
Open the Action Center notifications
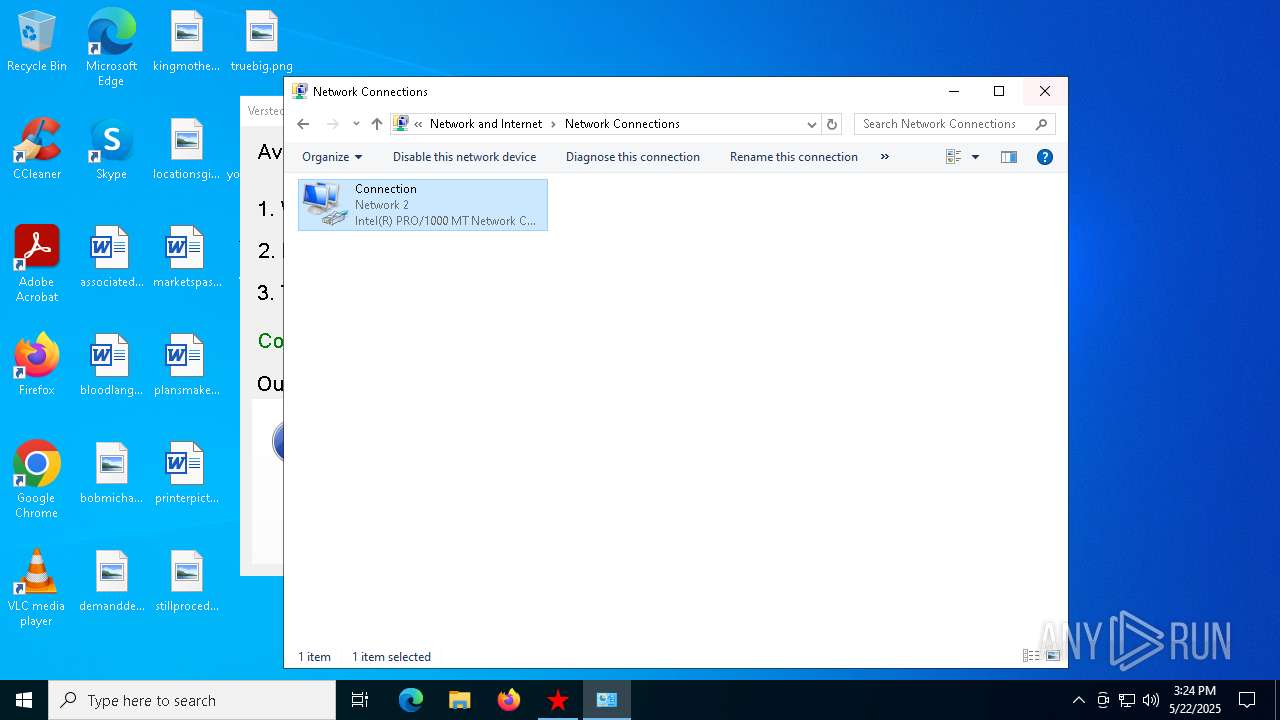click(1247, 700)
